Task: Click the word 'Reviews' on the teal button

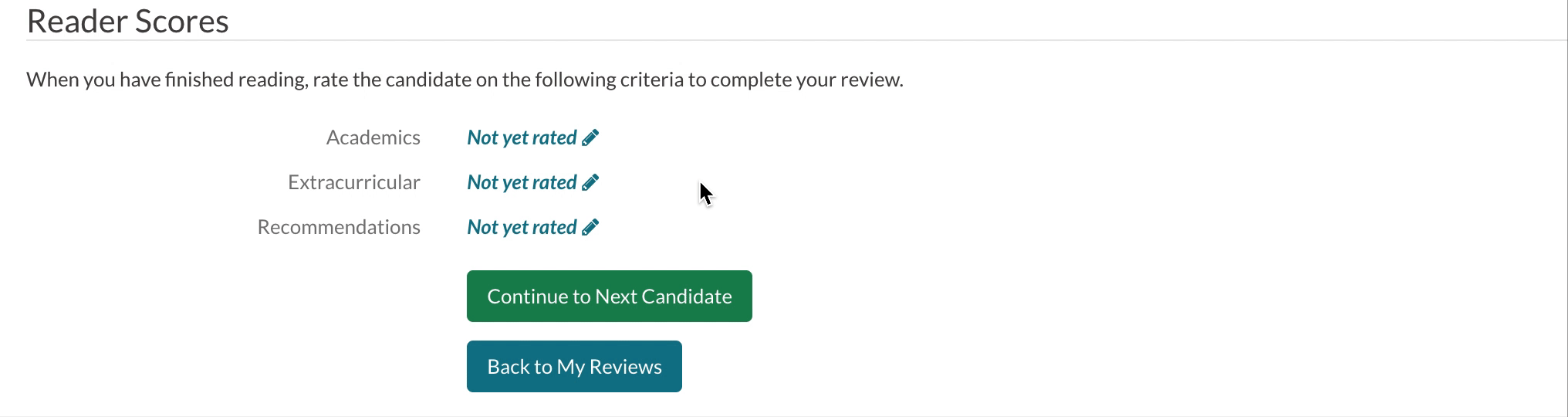Action: coord(625,366)
